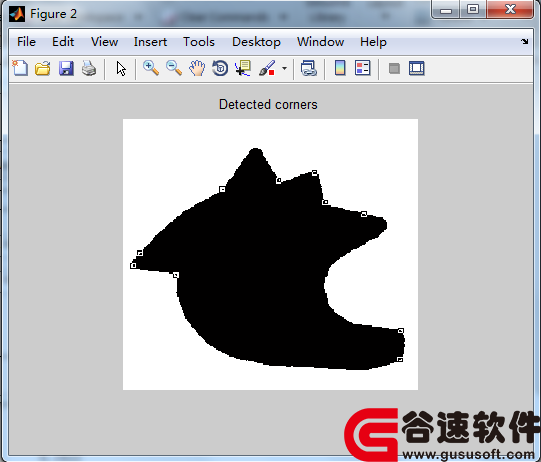The width and height of the screenshot is (541, 462).
Task: Select the Edit Plot arrow tool
Action: click(121, 68)
